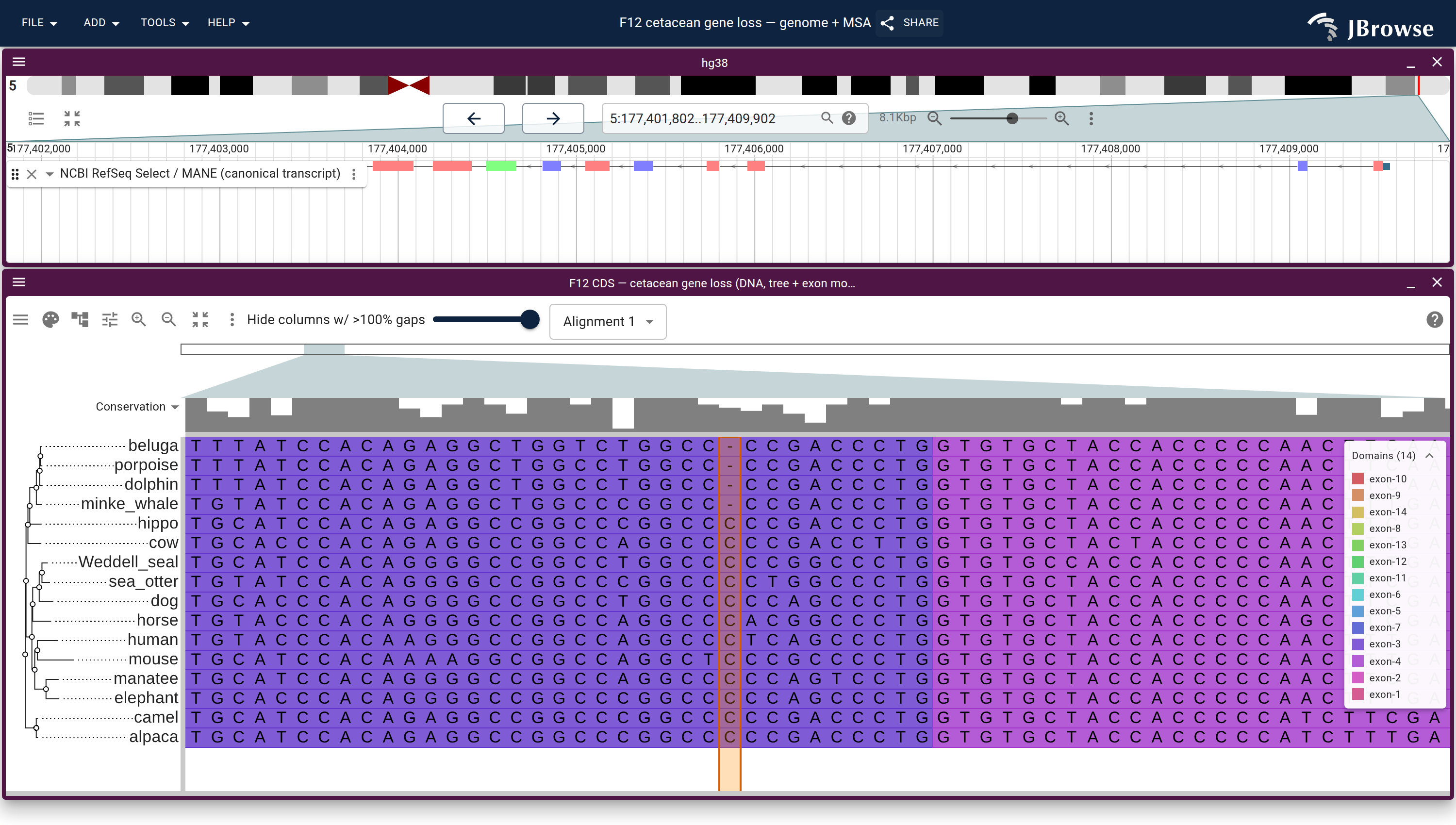Image resolution: width=1456 pixels, height=825 pixels.
Task: Click the green exon feature in RefSeq track
Action: tap(501, 166)
